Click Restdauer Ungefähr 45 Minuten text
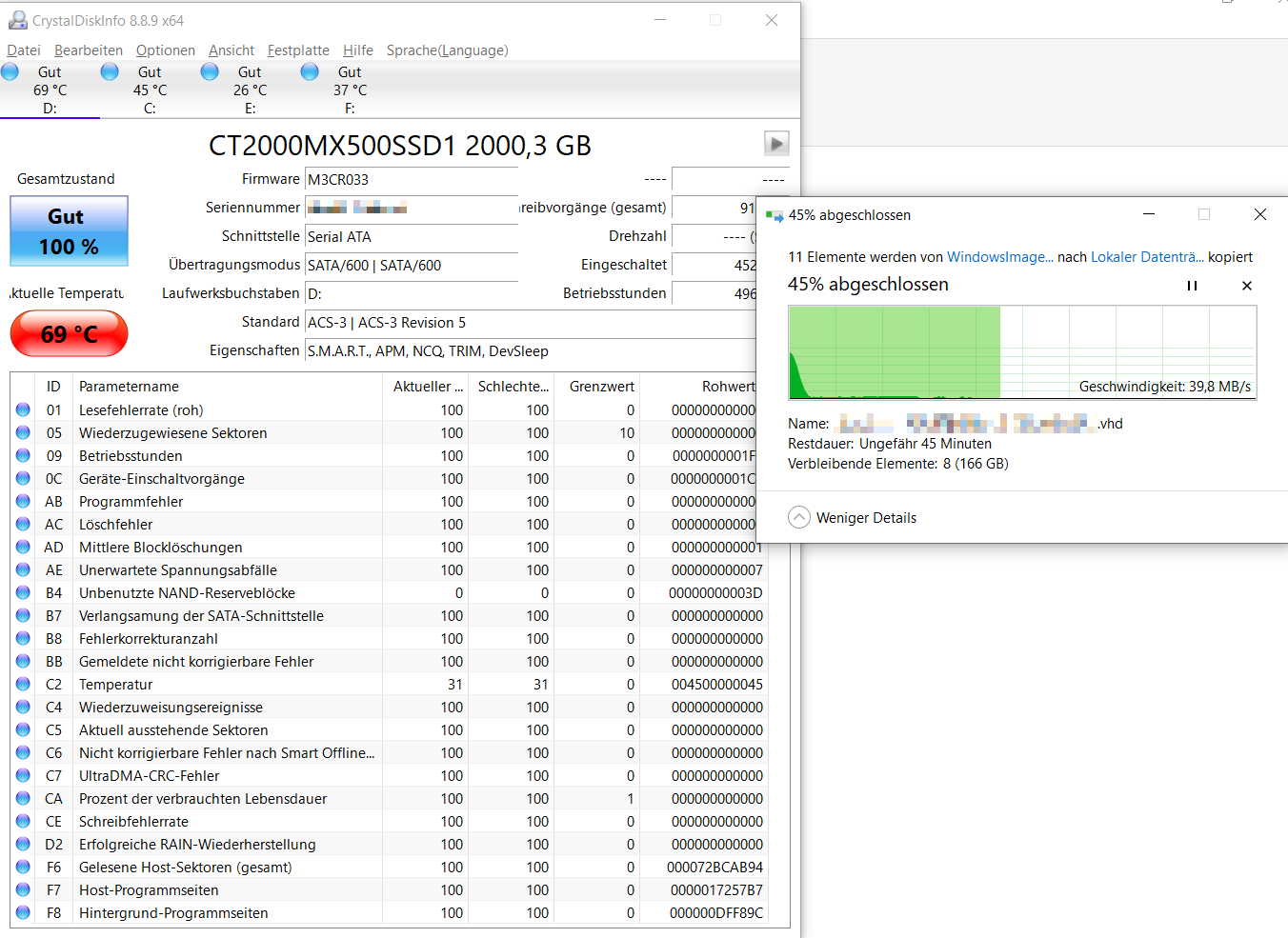 pyautogui.click(x=890, y=443)
